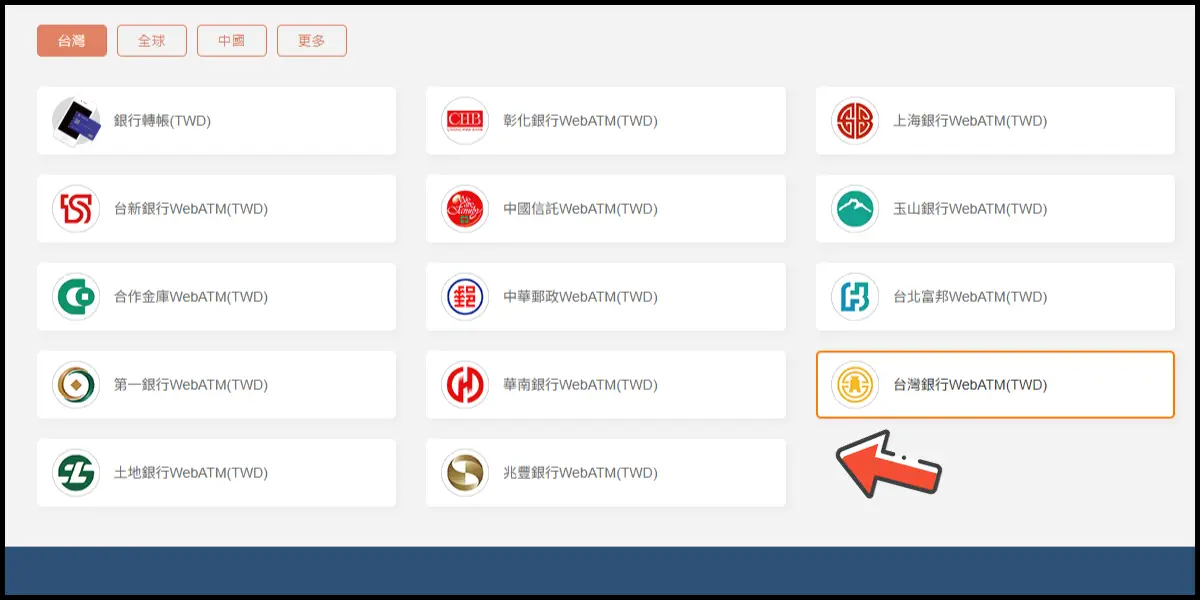Viewport: 1200px width, 600px height.
Task: Pick 兆豐銀行WebATM(TWD) label
Action: [x=580, y=473]
